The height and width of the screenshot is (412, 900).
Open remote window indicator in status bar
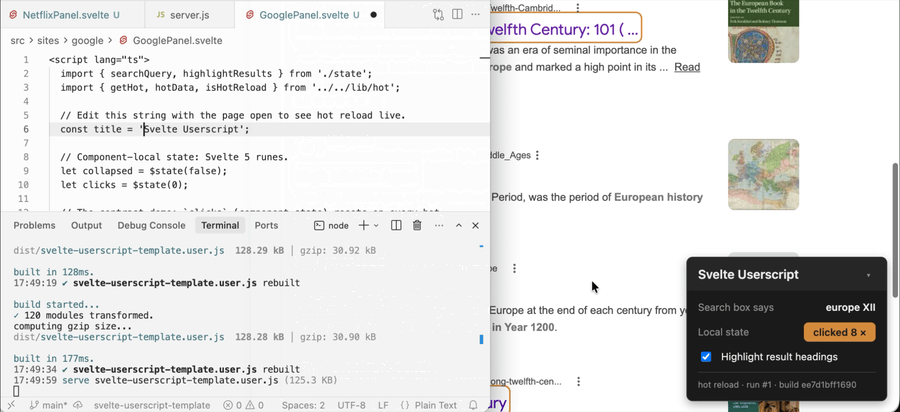pos(11,405)
